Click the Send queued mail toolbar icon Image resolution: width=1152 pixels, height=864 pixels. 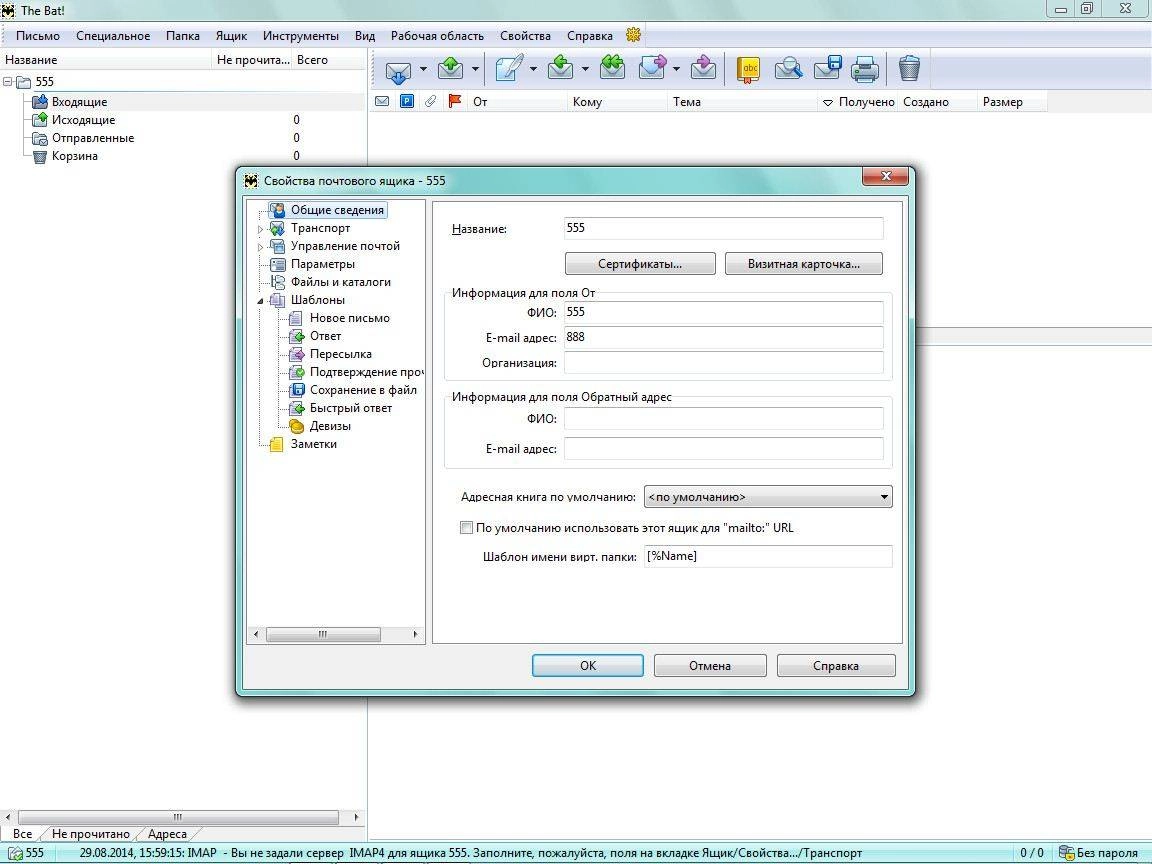(450, 69)
